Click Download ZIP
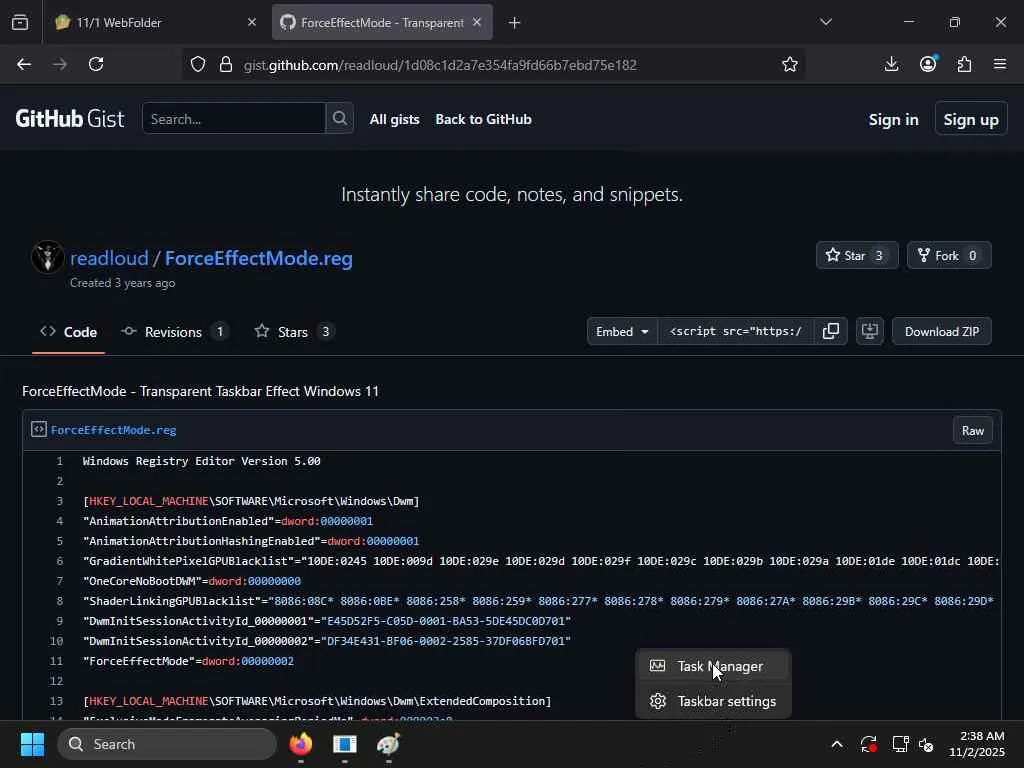This screenshot has width=1024, height=768. click(942, 331)
